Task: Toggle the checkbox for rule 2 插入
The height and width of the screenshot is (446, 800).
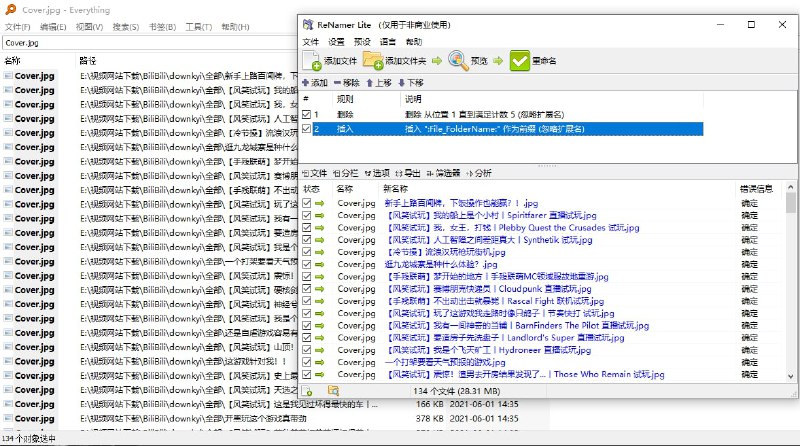Action: (306, 129)
